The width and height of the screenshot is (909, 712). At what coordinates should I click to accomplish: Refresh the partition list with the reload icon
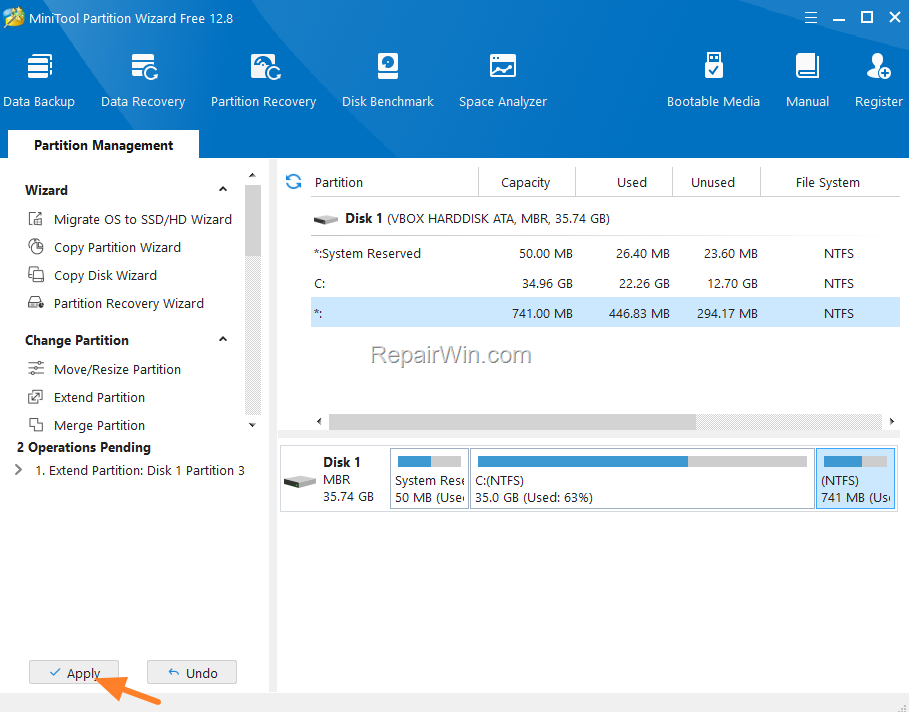click(x=293, y=182)
